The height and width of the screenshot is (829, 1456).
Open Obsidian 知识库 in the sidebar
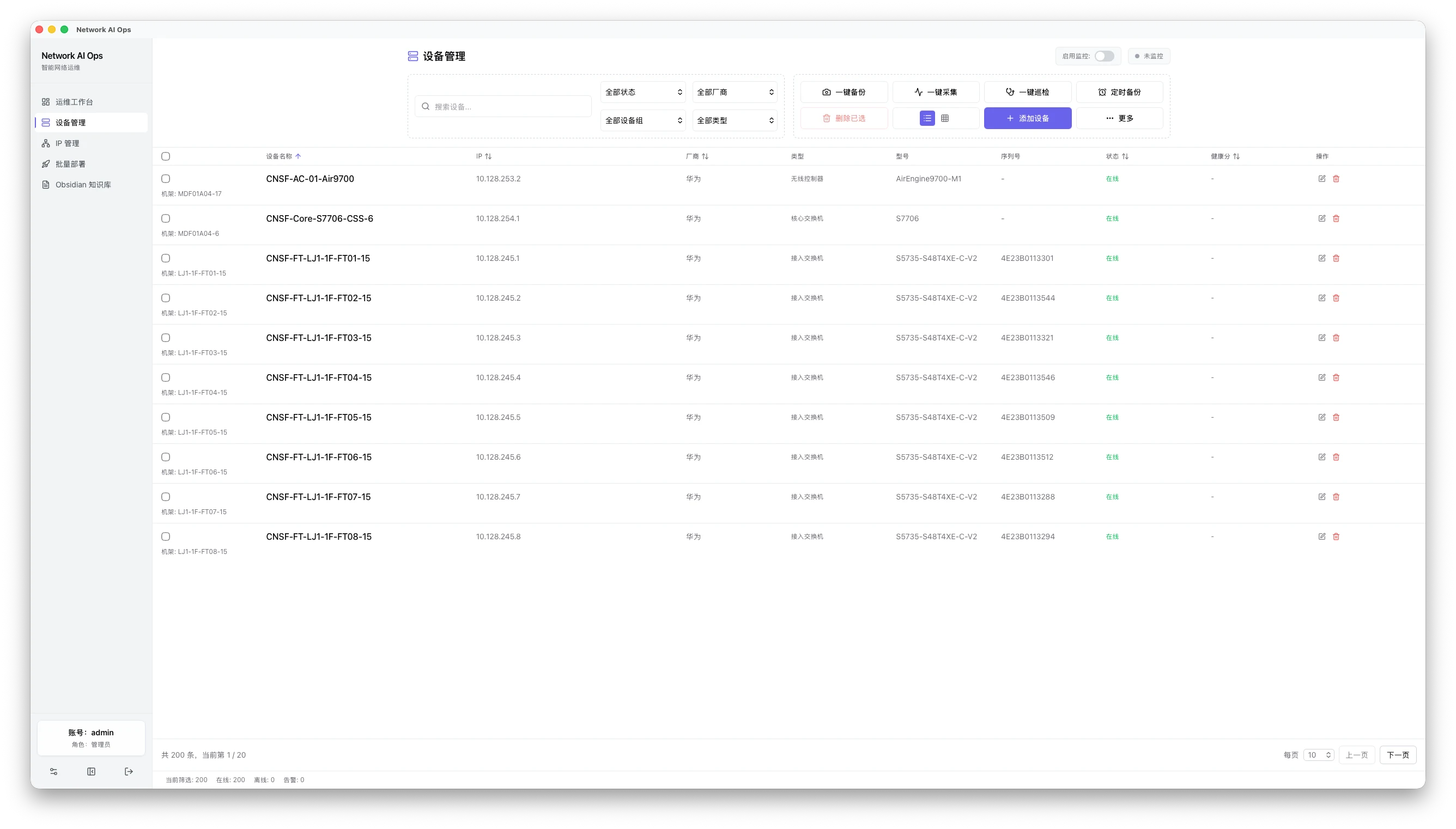pyautogui.click(x=91, y=185)
